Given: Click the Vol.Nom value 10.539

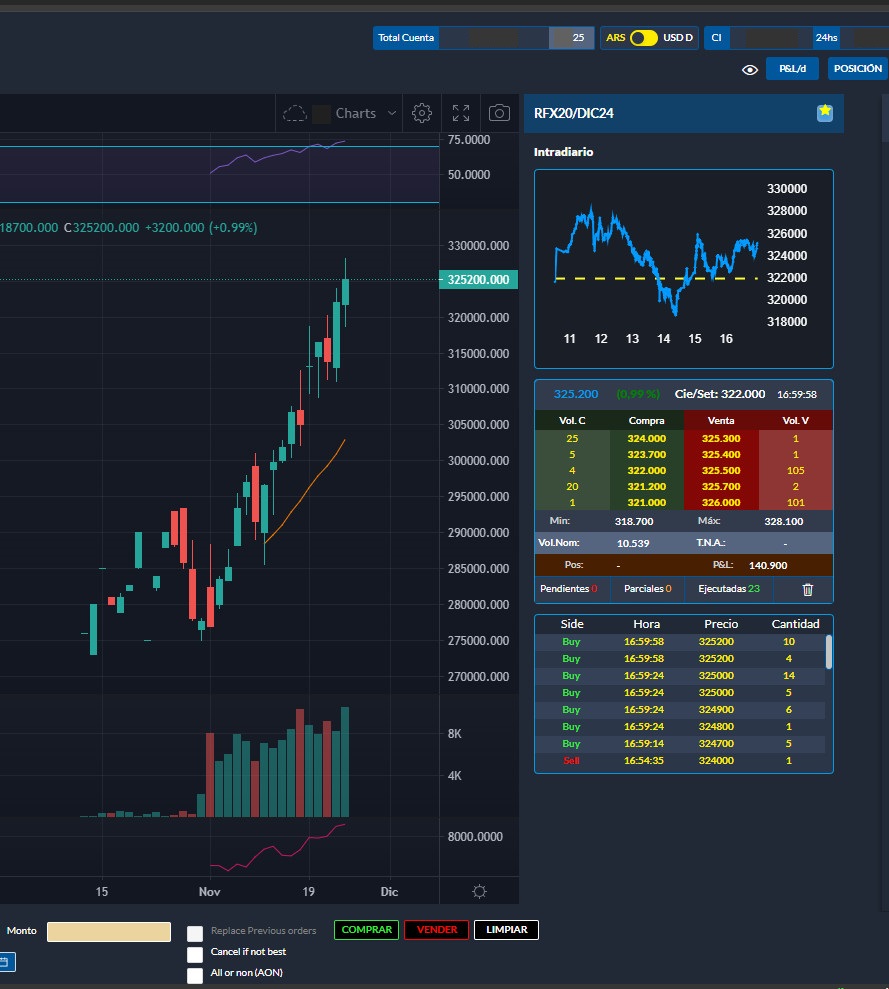Looking at the screenshot, I should (633, 544).
